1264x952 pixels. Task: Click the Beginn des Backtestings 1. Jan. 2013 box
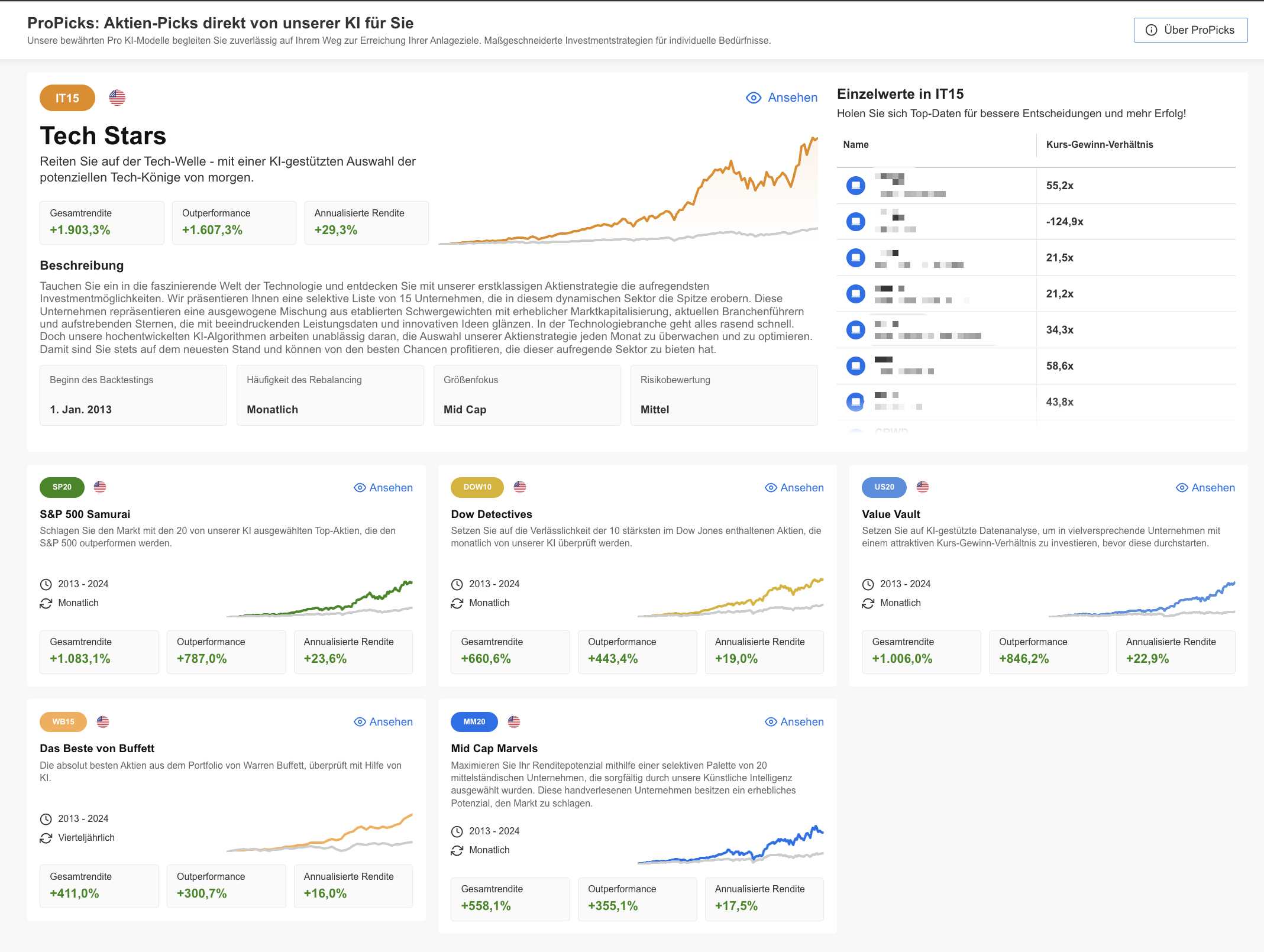pos(133,395)
